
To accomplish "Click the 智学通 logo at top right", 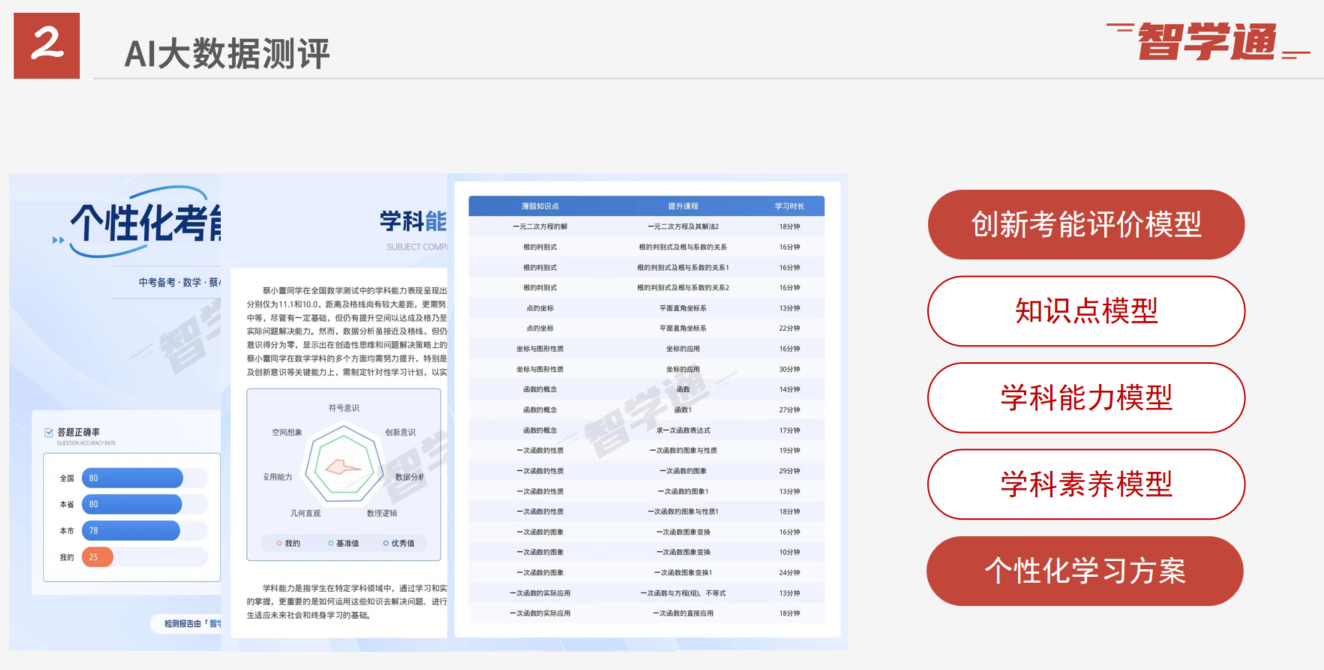I will click(x=1207, y=41).
